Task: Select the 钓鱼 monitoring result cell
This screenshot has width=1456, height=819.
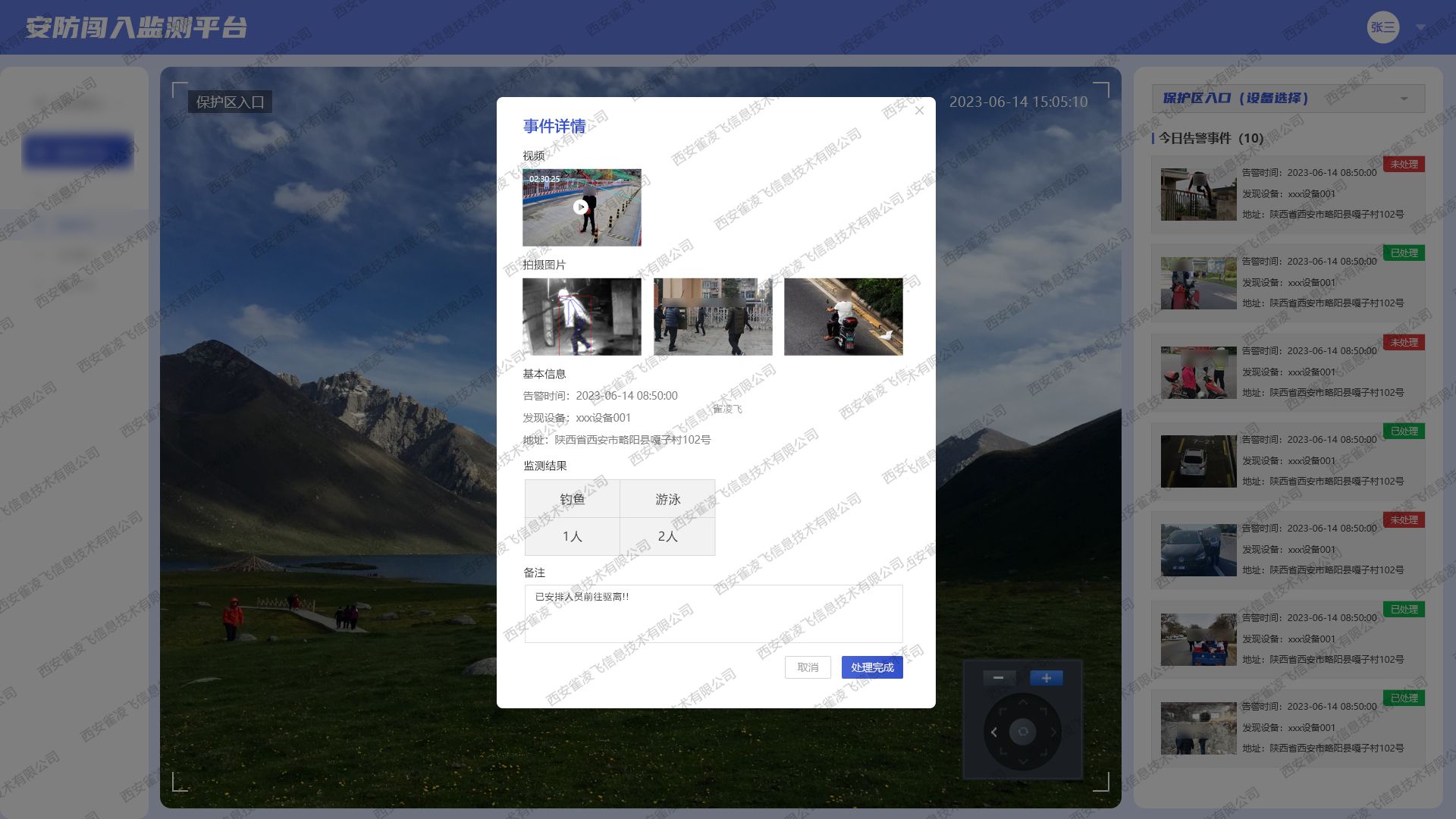Action: [x=572, y=499]
